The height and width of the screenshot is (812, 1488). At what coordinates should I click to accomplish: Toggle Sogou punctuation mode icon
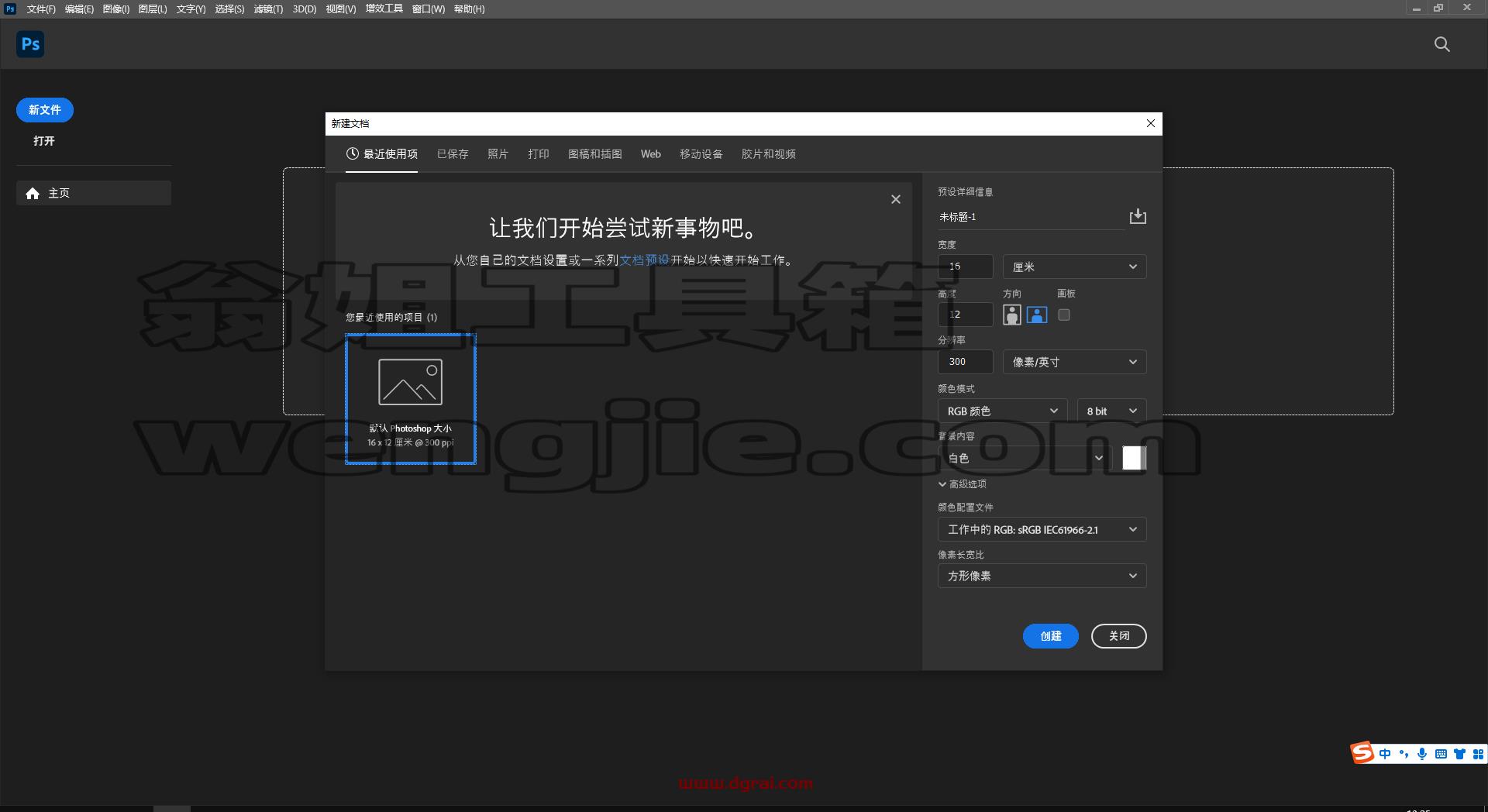(x=1404, y=754)
